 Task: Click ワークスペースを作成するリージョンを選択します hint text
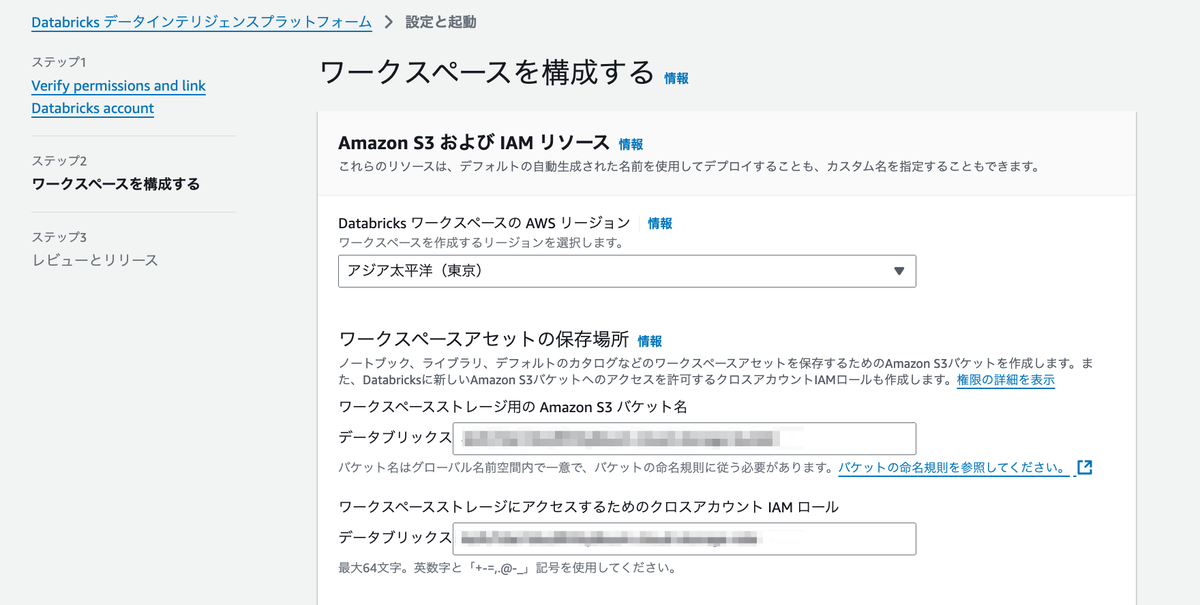[x=481, y=243]
